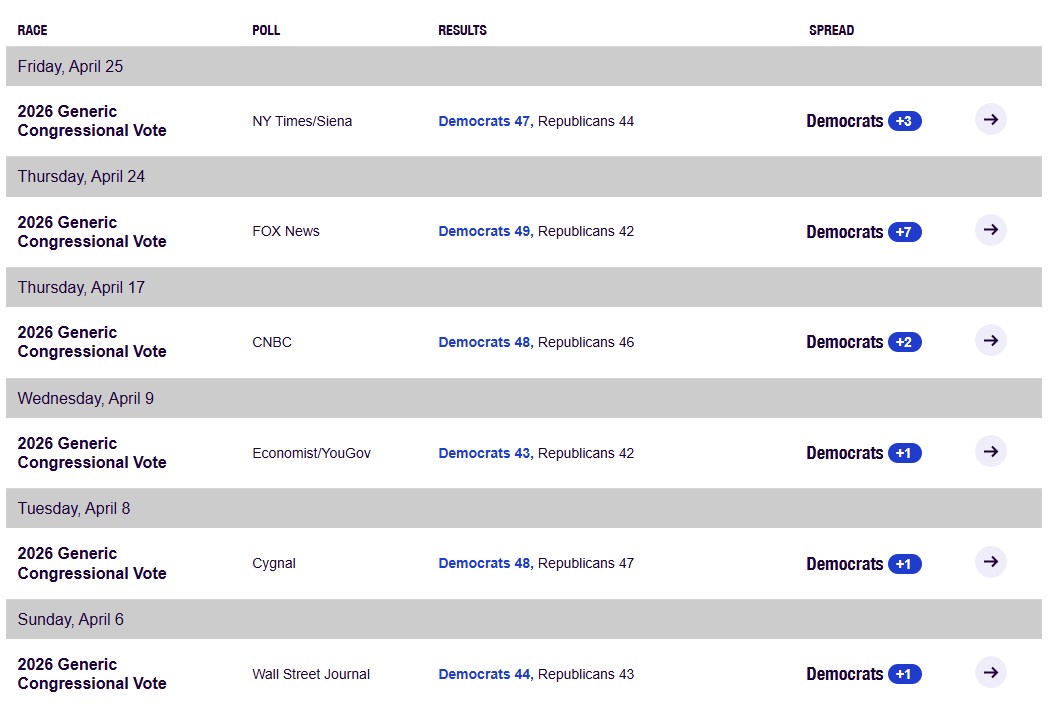Open the Cygnal poll race title link
The height and width of the screenshot is (704, 1048).
(92, 564)
